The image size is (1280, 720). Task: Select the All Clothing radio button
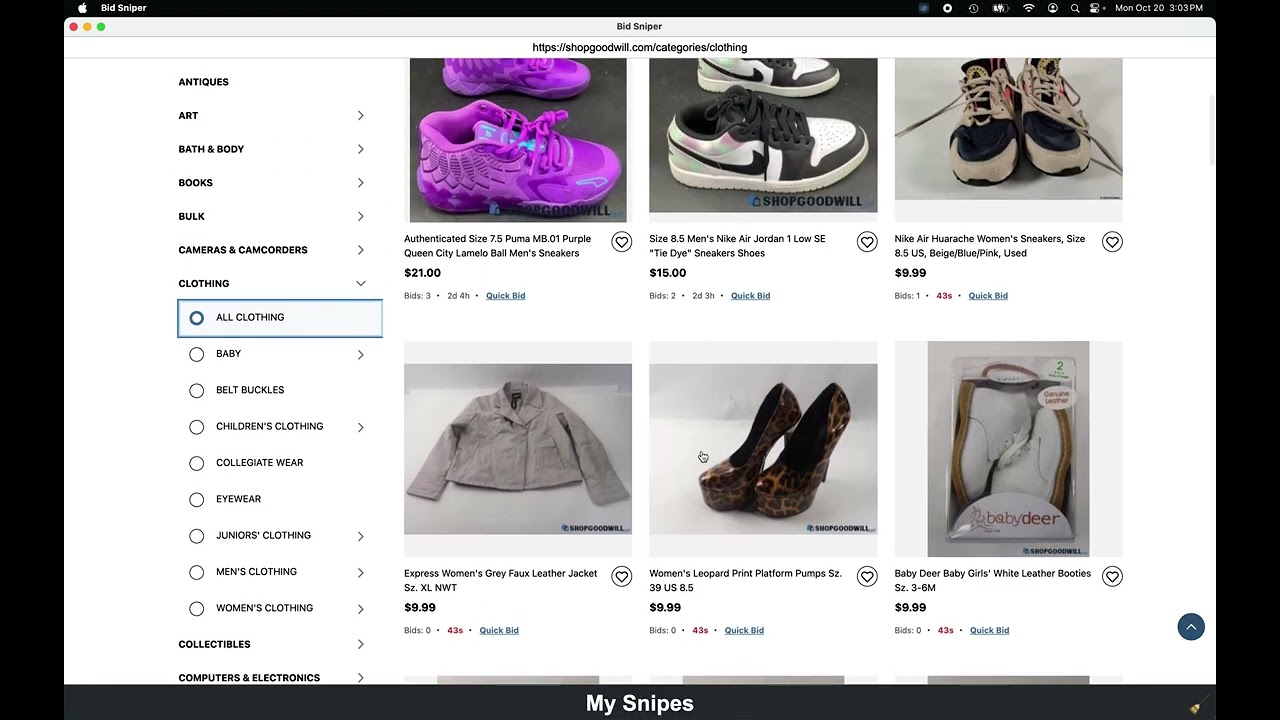point(197,318)
